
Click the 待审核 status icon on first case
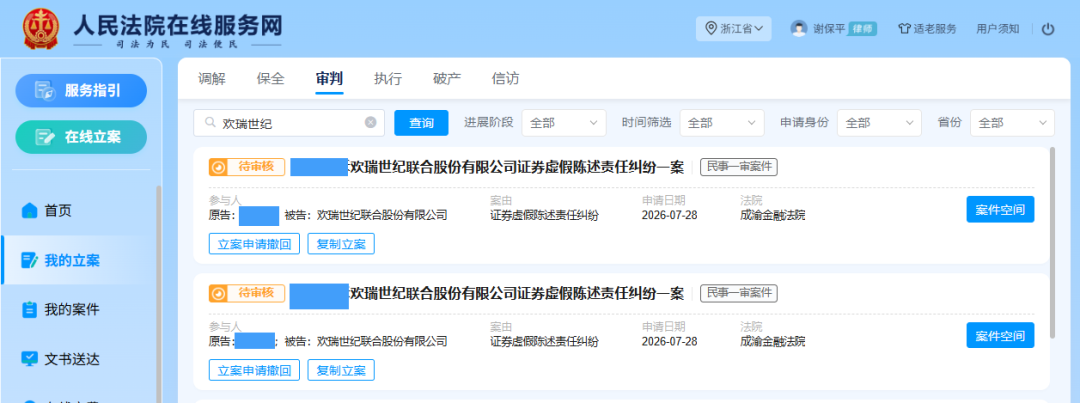click(218, 167)
